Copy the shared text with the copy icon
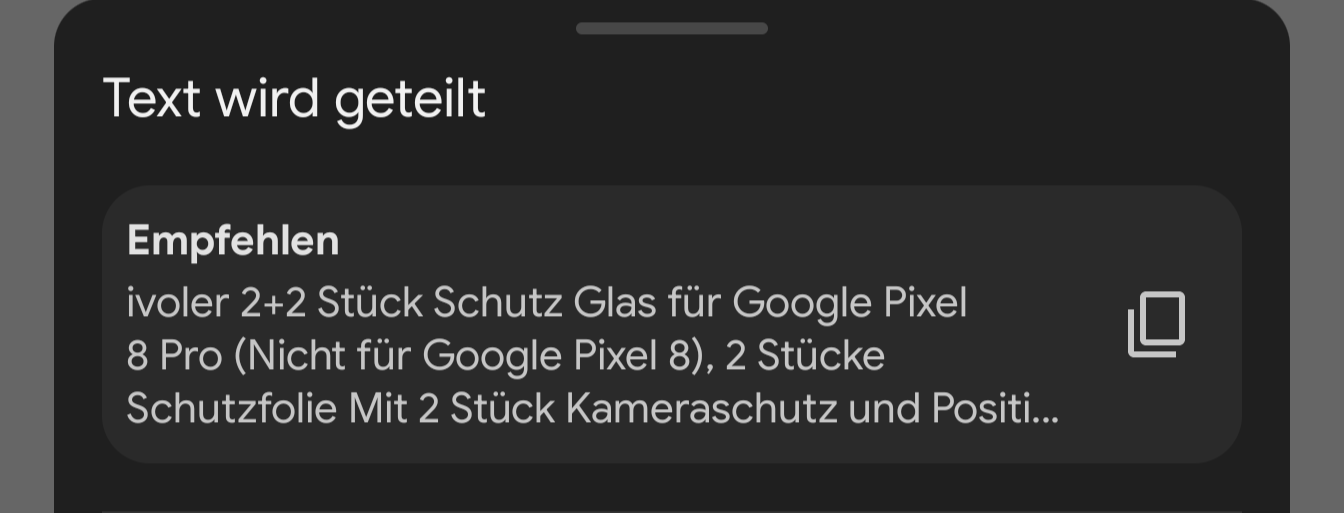Image resolution: width=1344 pixels, height=513 pixels. click(1156, 324)
